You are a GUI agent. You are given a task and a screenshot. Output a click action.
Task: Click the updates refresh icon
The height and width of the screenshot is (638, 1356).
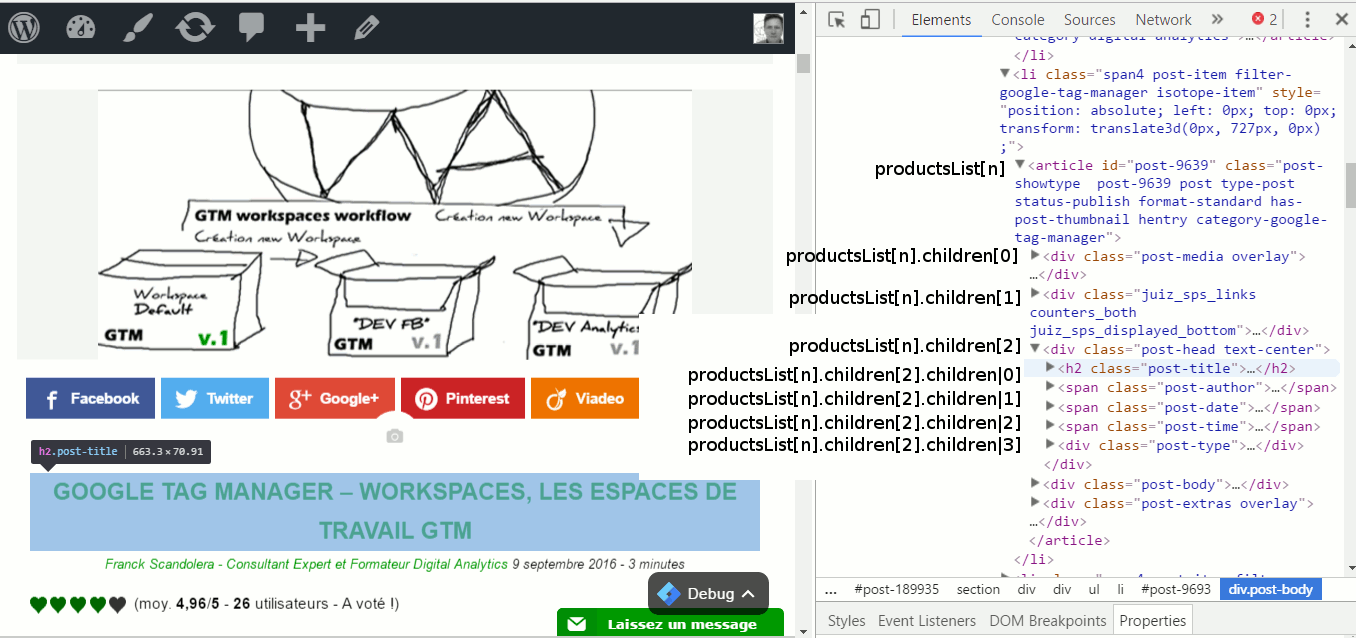195,27
